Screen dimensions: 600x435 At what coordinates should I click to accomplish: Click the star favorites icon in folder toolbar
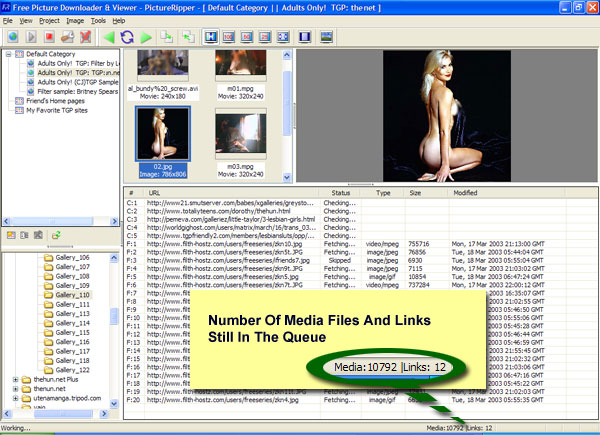(11, 235)
